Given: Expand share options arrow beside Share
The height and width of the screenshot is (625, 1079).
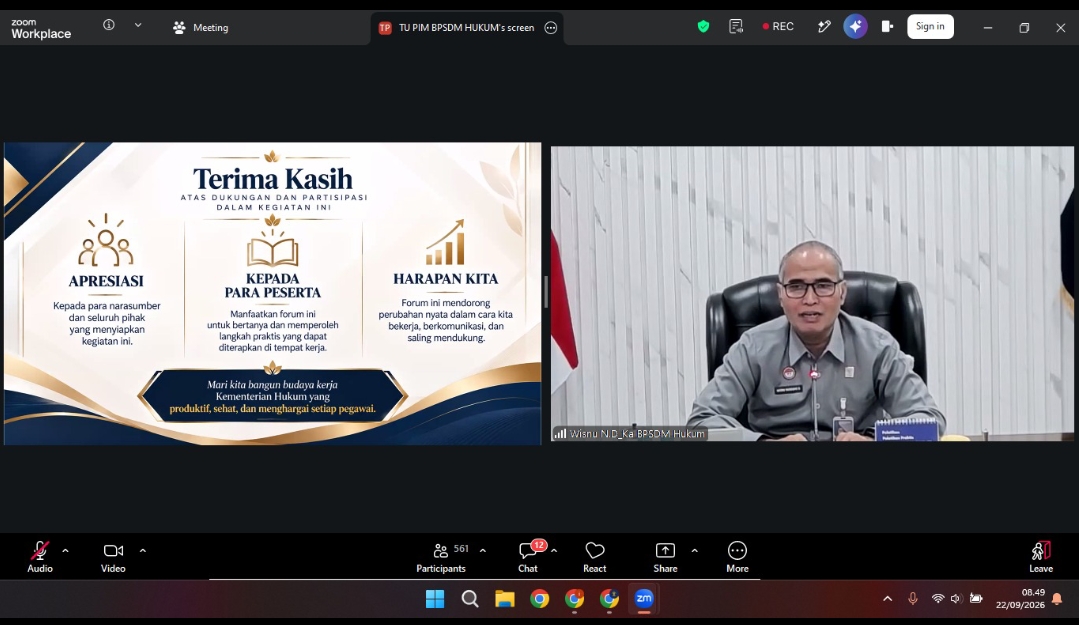Looking at the screenshot, I should point(694,551).
